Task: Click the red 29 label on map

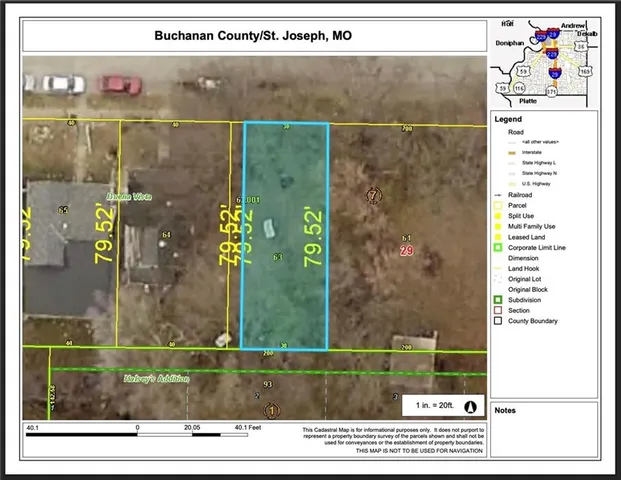Action: [x=406, y=252]
